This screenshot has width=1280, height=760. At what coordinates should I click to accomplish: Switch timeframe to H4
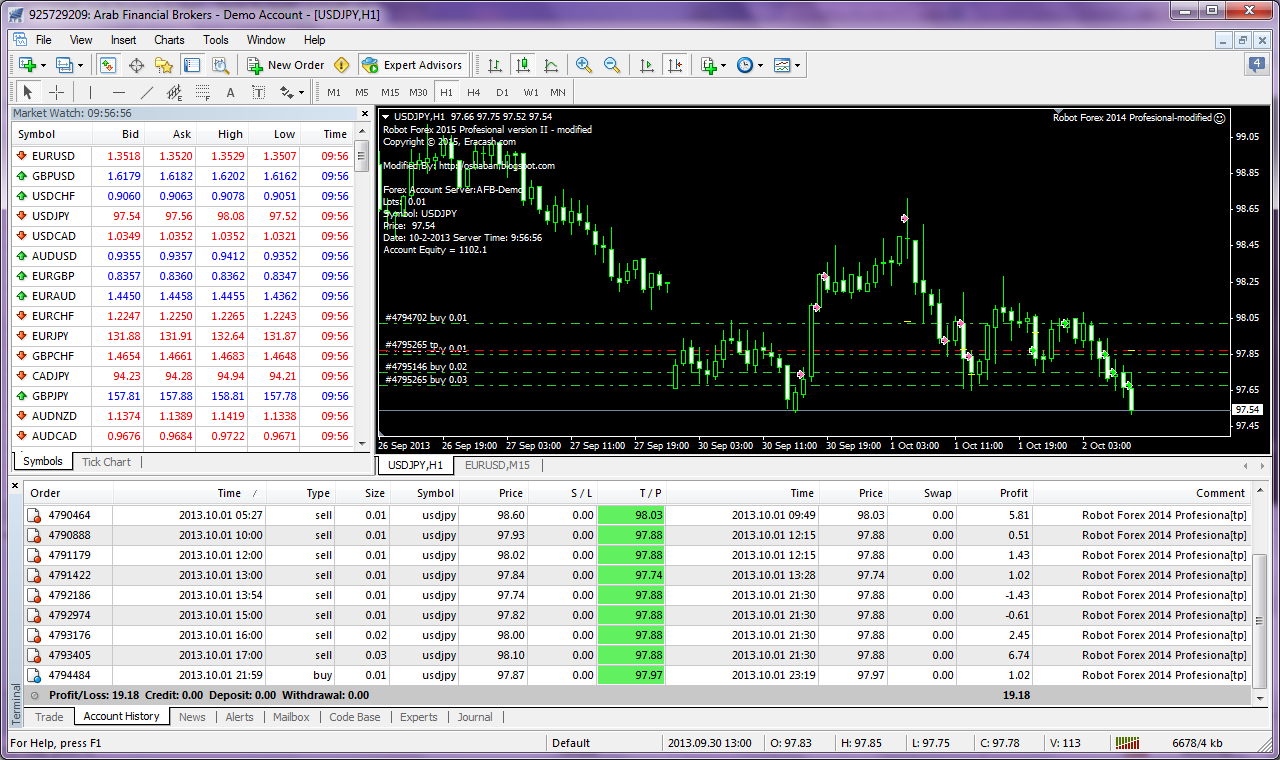tap(474, 92)
